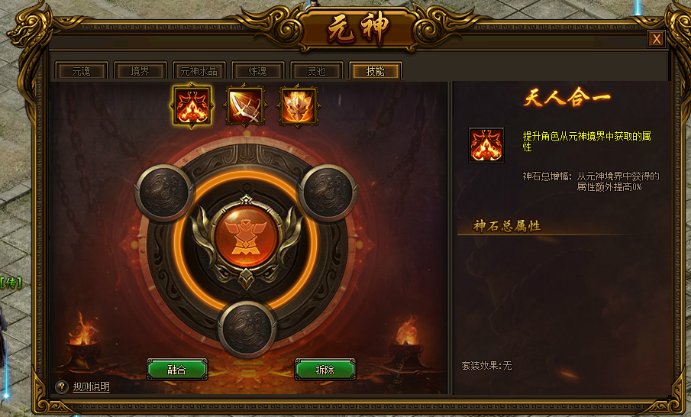Click the upper-right empty stone slot
Viewport: 691px width, 417px height.
pyautogui.click(x=328, y=193)
